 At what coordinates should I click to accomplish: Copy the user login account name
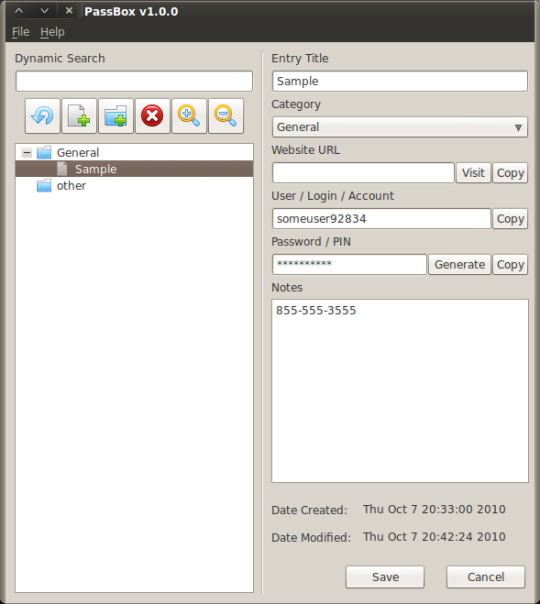(x=510, y=218)
